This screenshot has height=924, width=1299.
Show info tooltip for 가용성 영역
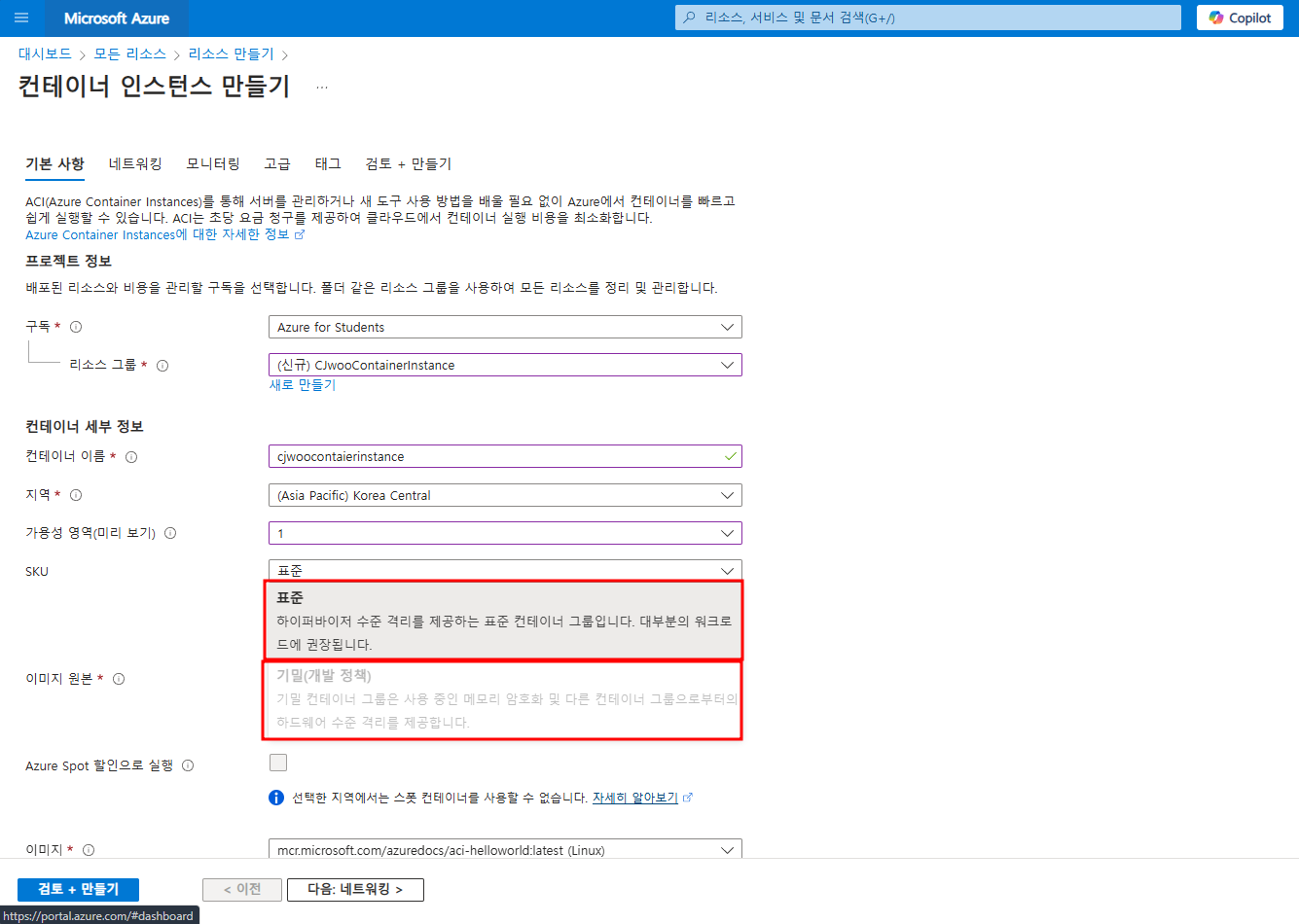[x=170, y=533]
